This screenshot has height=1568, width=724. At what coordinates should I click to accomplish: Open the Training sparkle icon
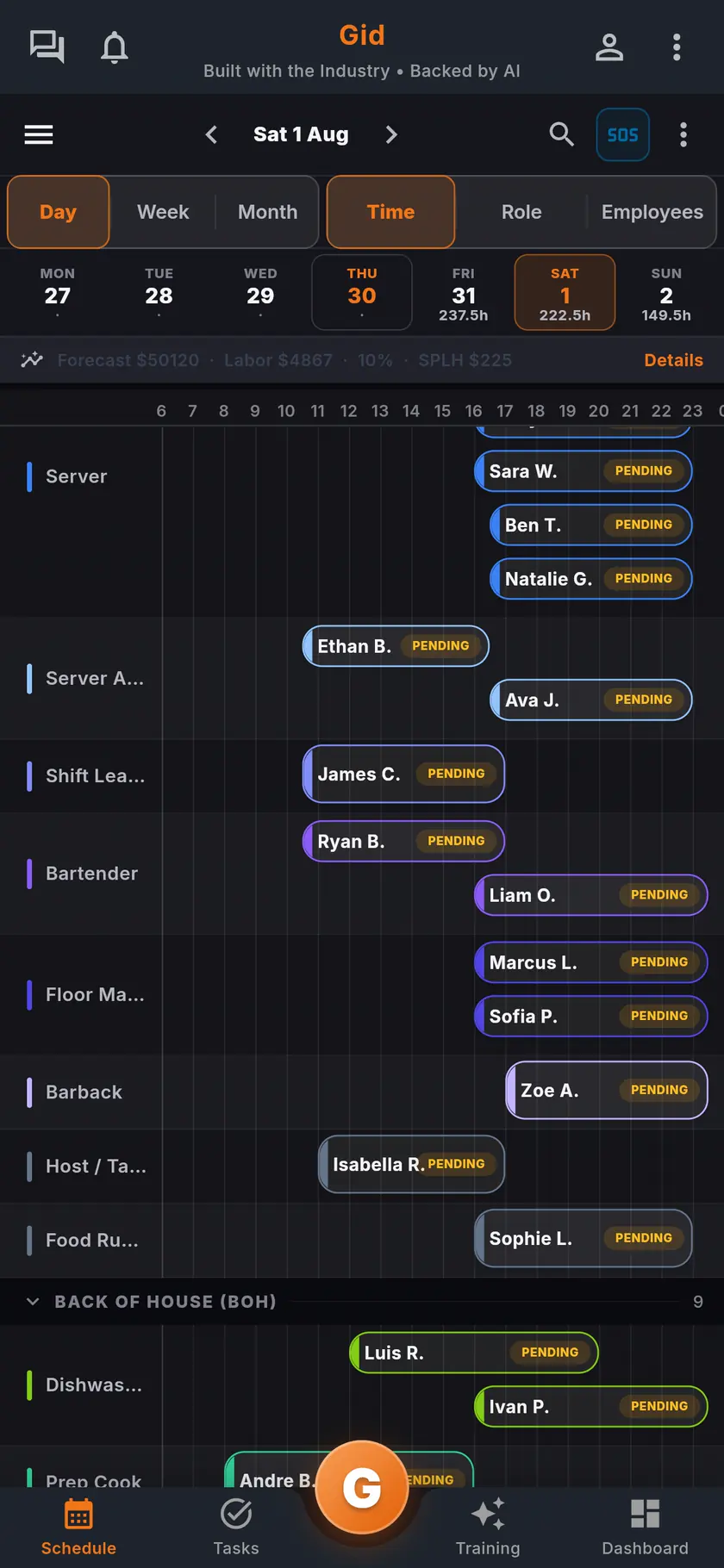tap(488, 1514)
